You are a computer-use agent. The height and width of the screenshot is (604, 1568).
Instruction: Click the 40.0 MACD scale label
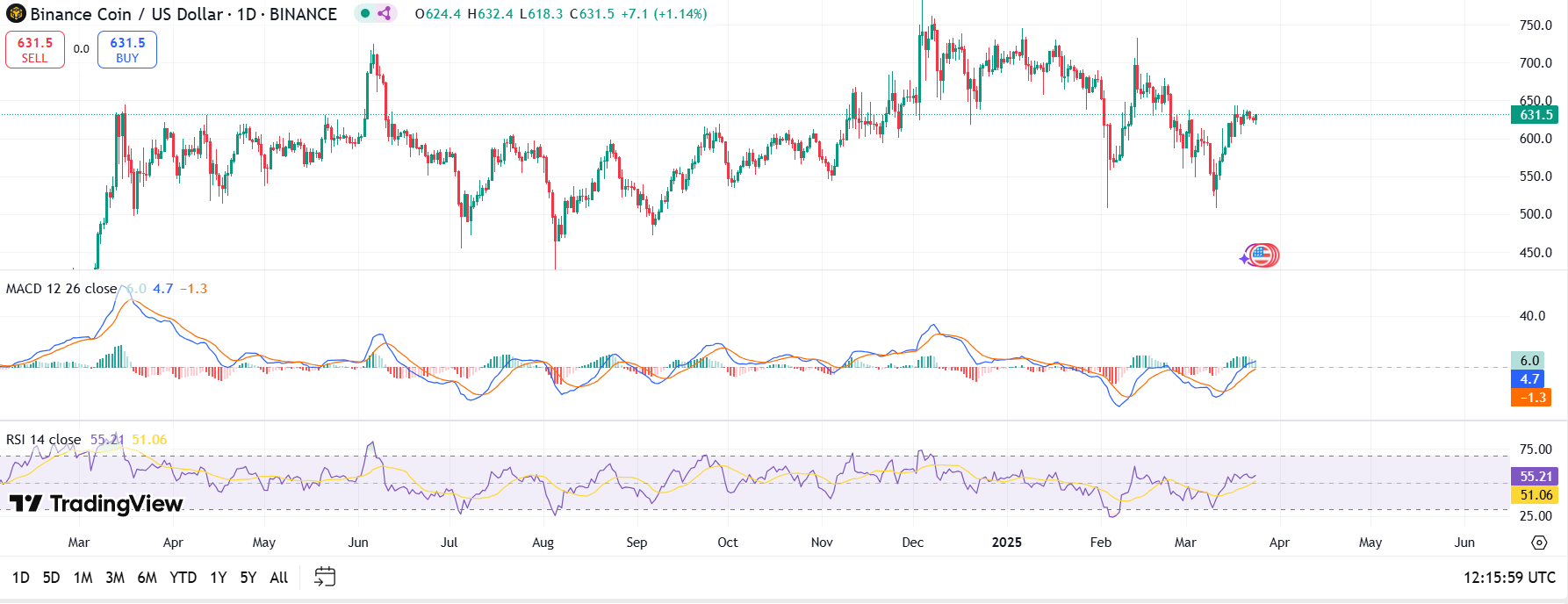1532,316
